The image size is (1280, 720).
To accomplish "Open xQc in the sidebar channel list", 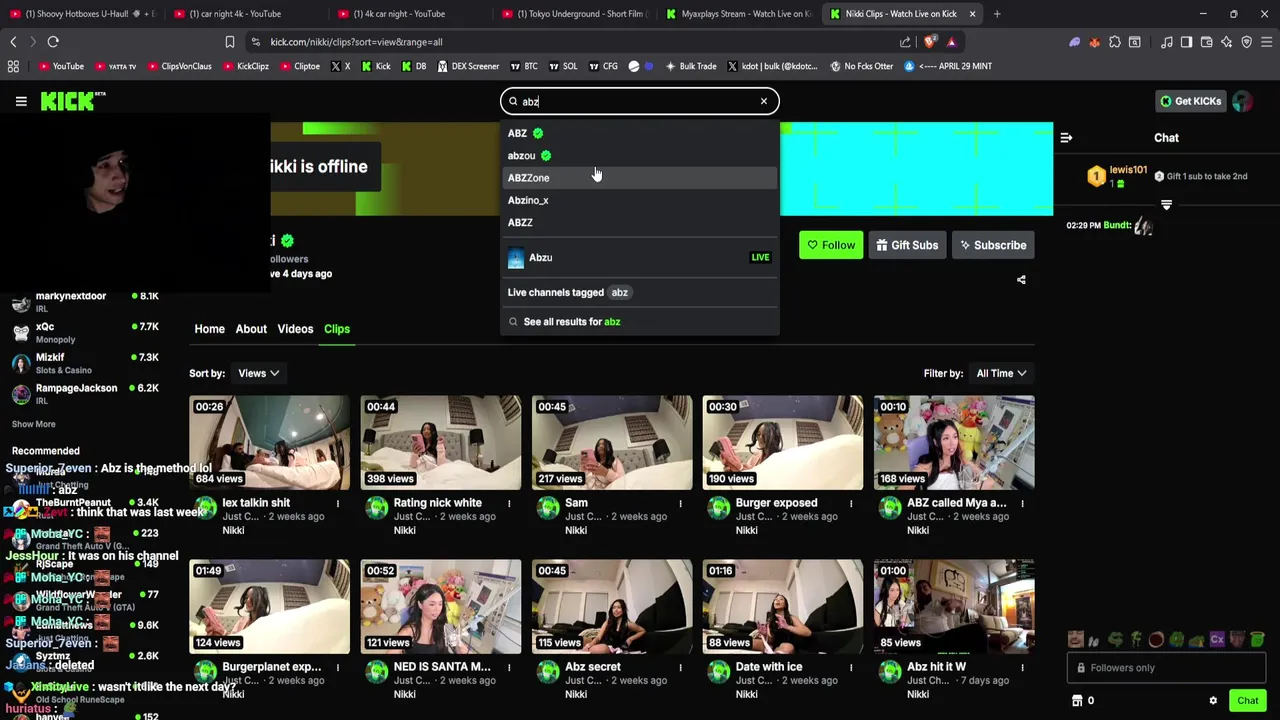I will tap(85, 332).
